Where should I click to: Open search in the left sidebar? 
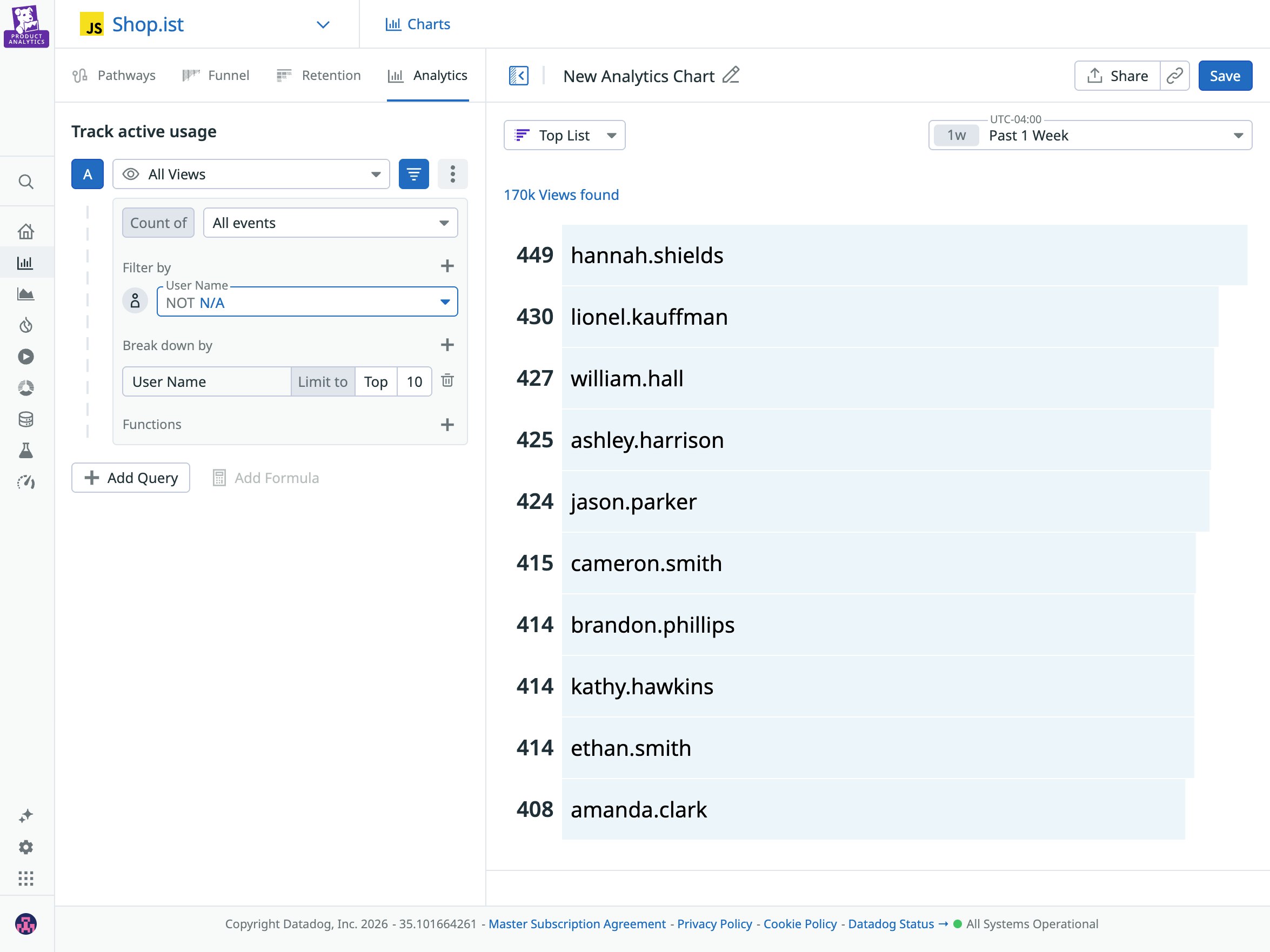pos(26,182)
